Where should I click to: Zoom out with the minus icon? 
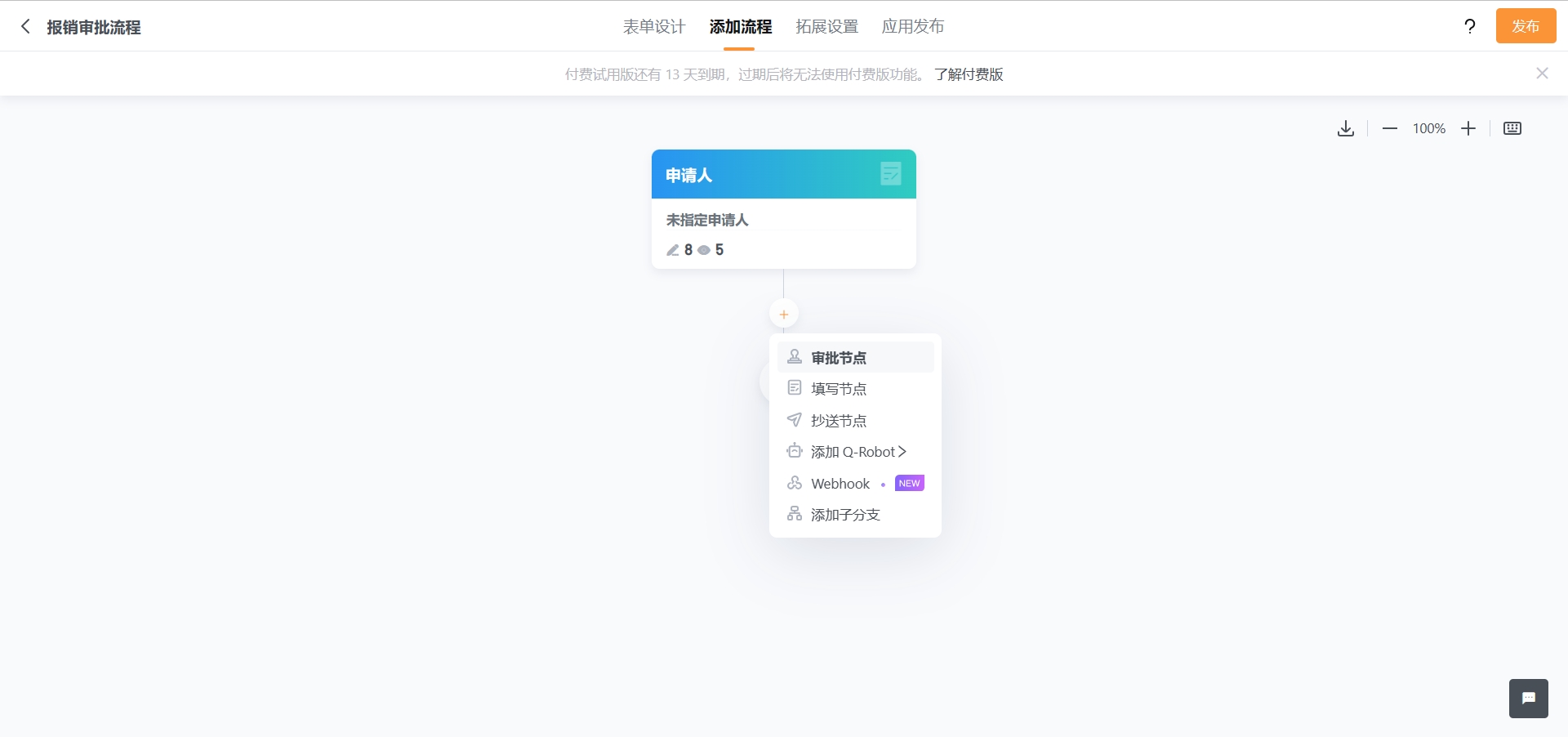coord(1390,128)
